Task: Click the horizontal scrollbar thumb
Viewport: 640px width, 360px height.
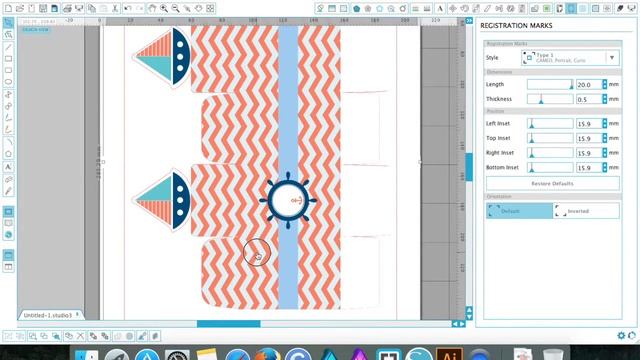Action: [229, 324]
